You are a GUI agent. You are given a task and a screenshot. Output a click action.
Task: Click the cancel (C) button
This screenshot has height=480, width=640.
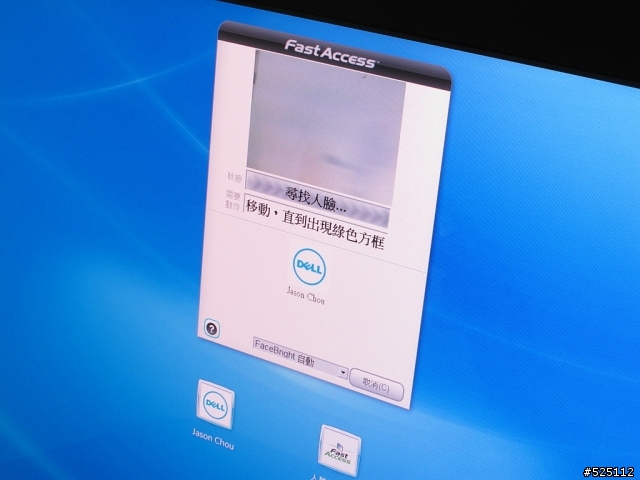(x=376, y=384)
